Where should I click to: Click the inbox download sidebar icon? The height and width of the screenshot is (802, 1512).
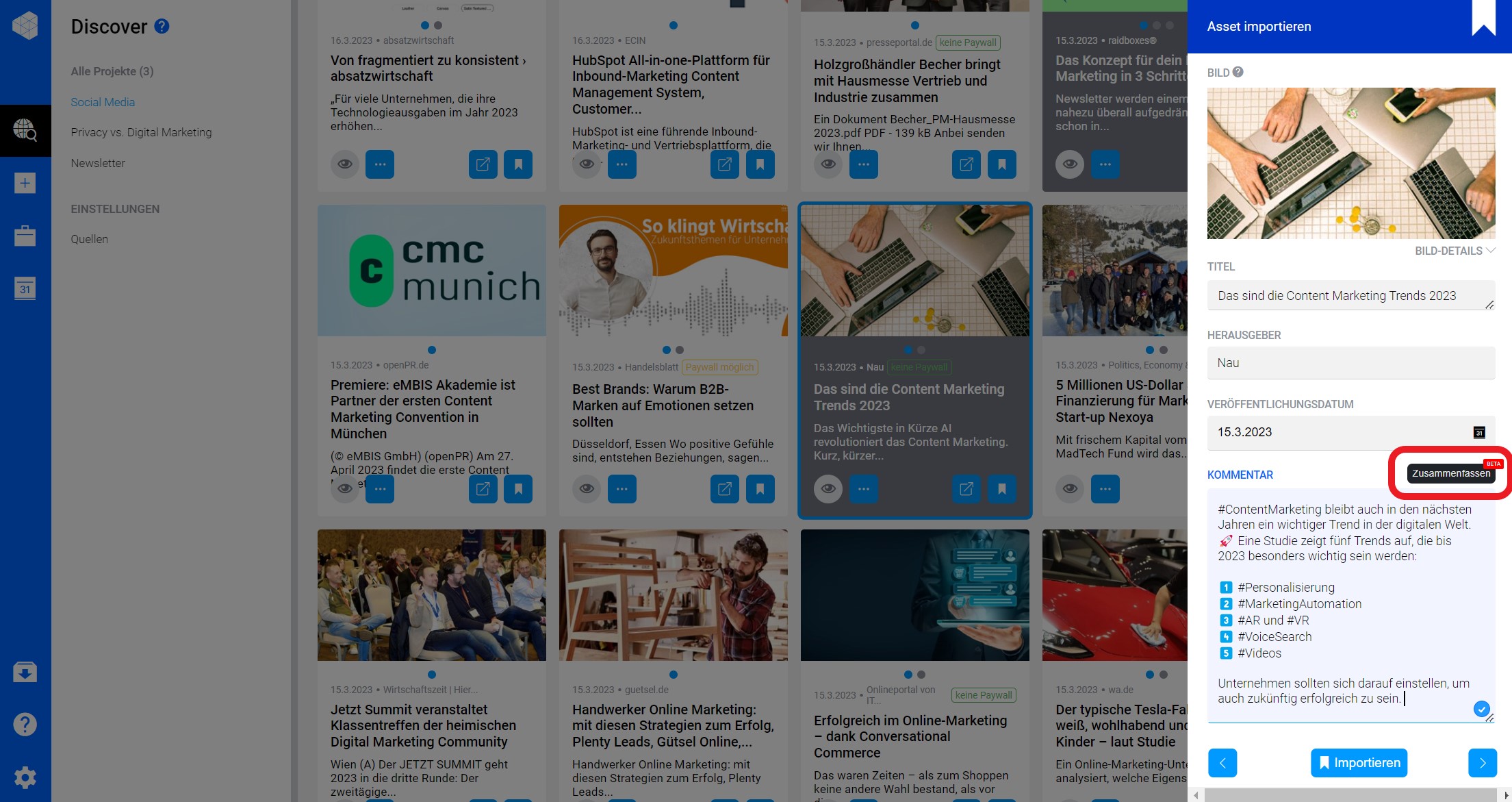(25, 672)
